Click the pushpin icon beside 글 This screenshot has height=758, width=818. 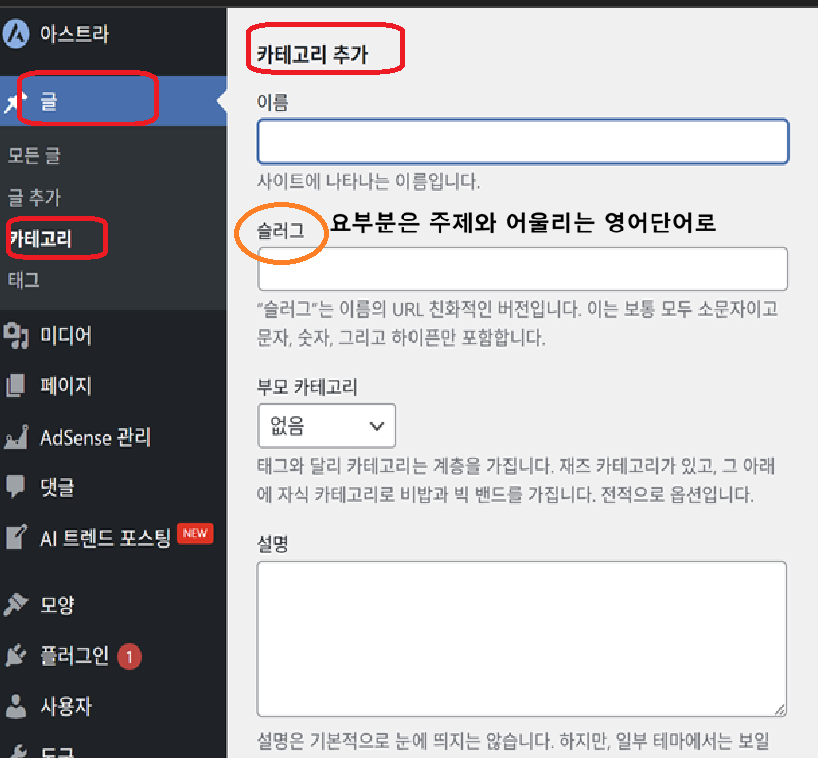point(14,101)
